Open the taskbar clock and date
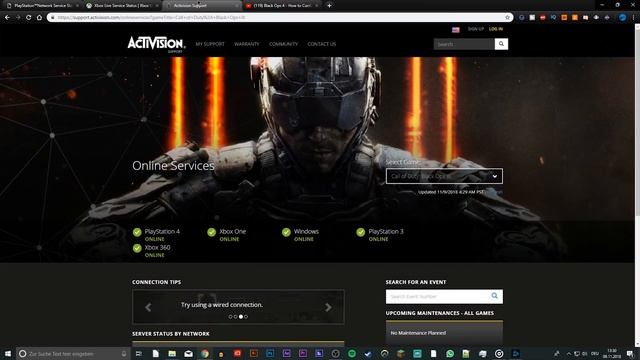 point(612,353)
